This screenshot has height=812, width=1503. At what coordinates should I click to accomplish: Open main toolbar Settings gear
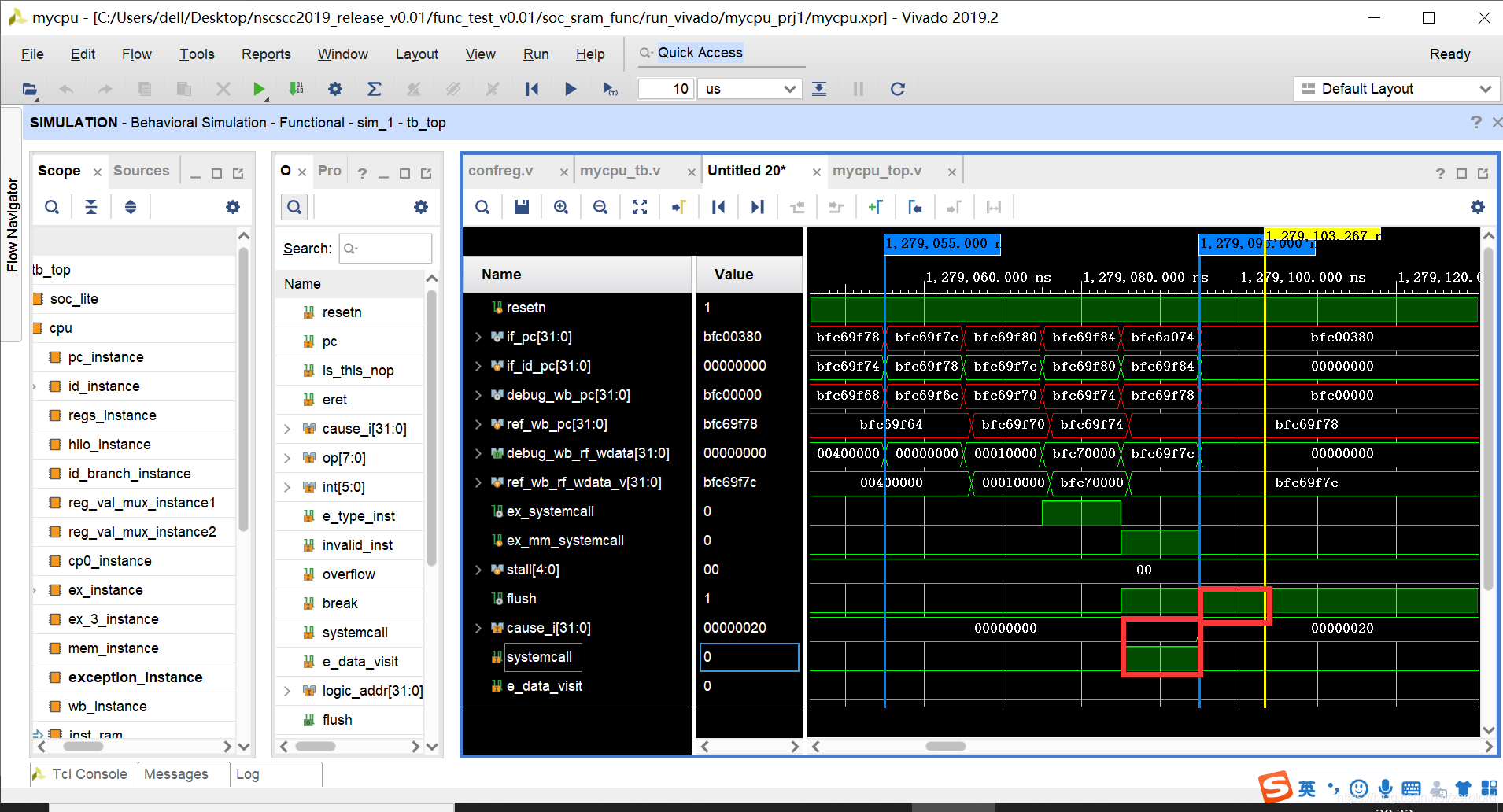point(335,89)
